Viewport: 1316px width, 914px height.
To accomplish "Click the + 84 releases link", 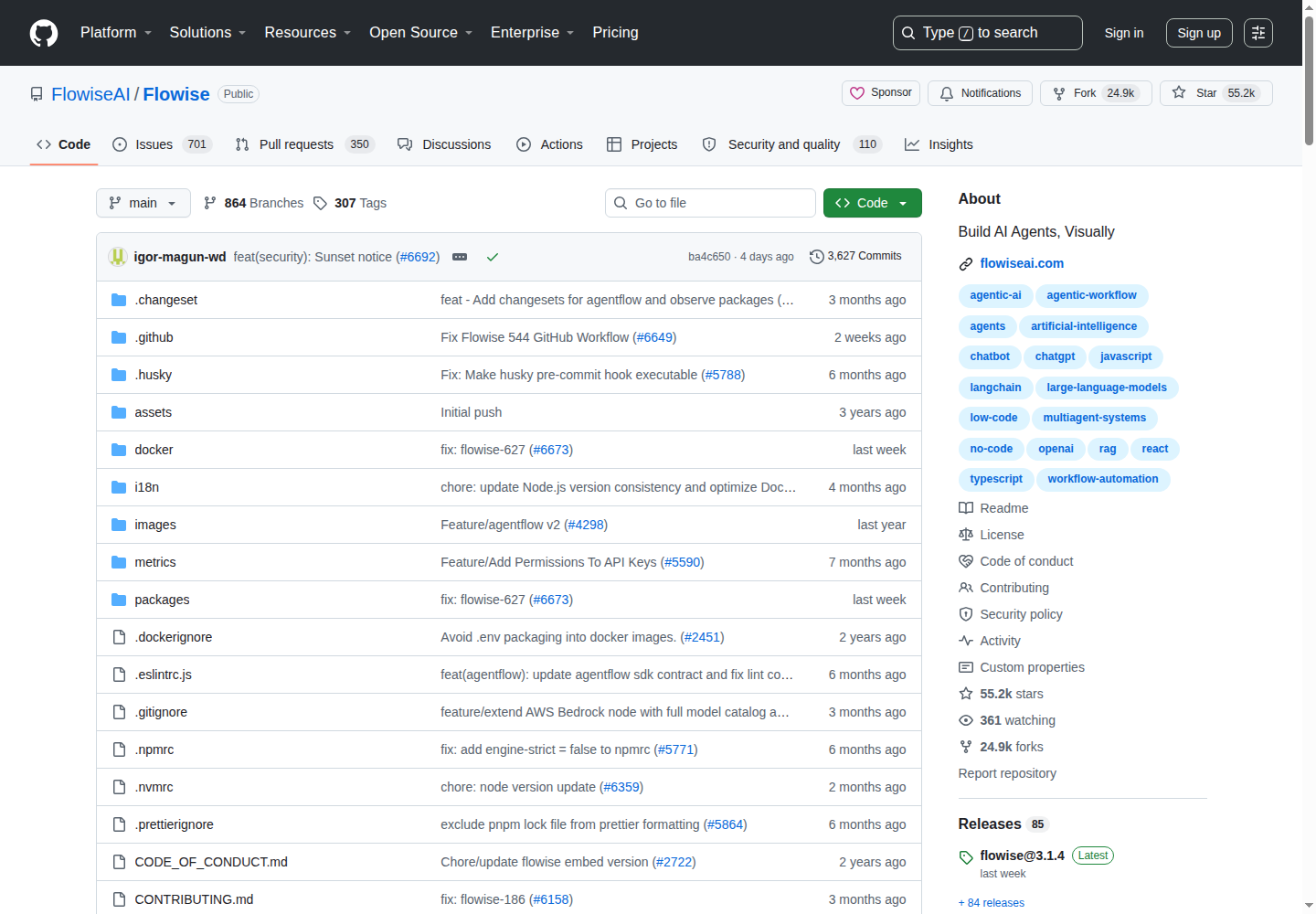I will 992,903.
